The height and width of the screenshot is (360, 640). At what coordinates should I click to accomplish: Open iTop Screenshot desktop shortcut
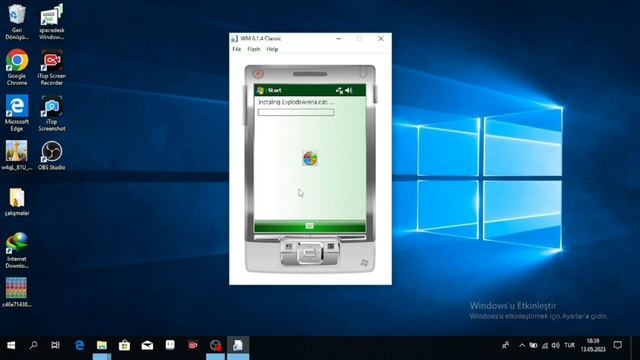coord(51,113)
